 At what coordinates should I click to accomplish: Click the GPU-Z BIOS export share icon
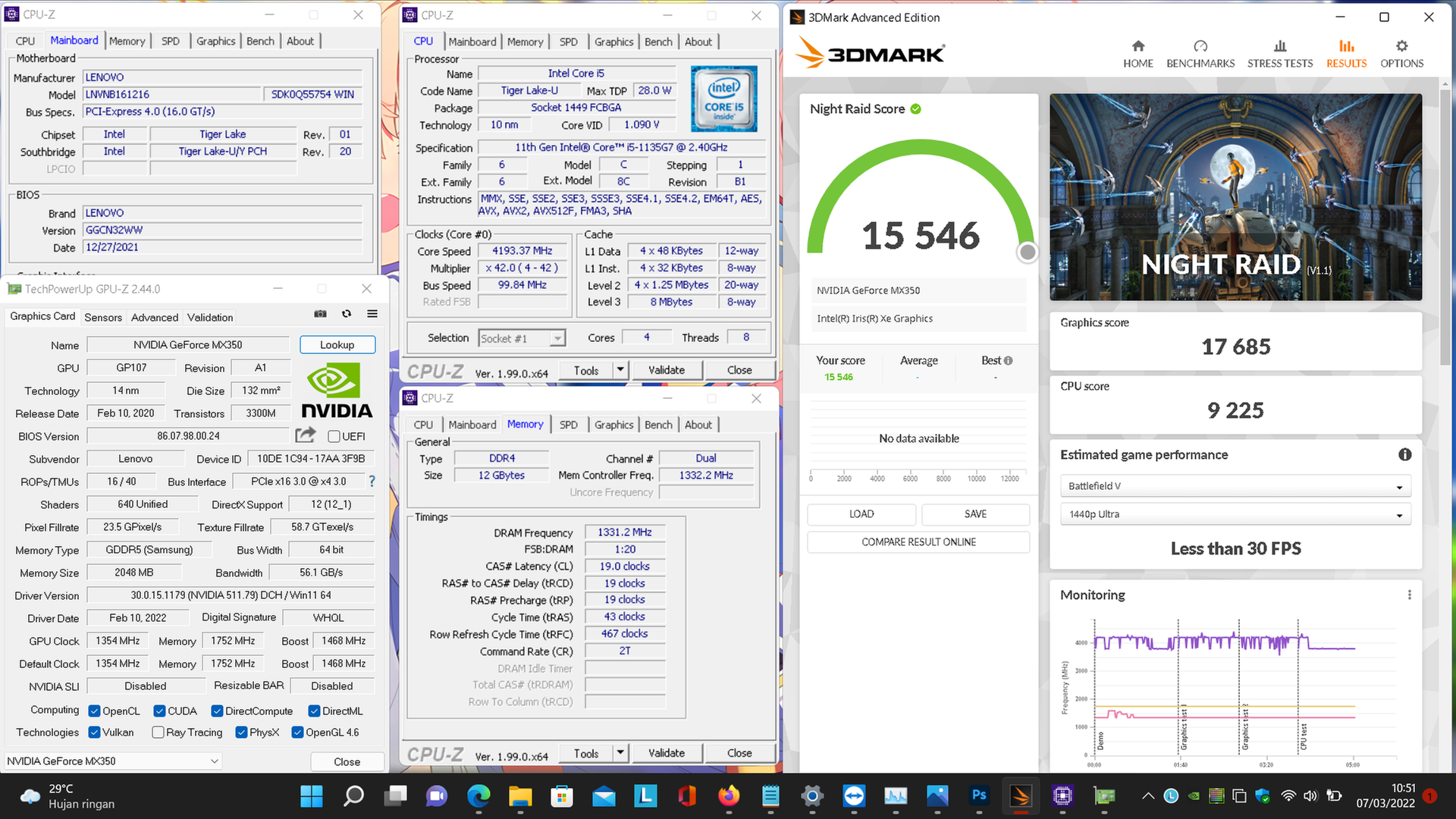pyautogui.click(x=305, y=435)
